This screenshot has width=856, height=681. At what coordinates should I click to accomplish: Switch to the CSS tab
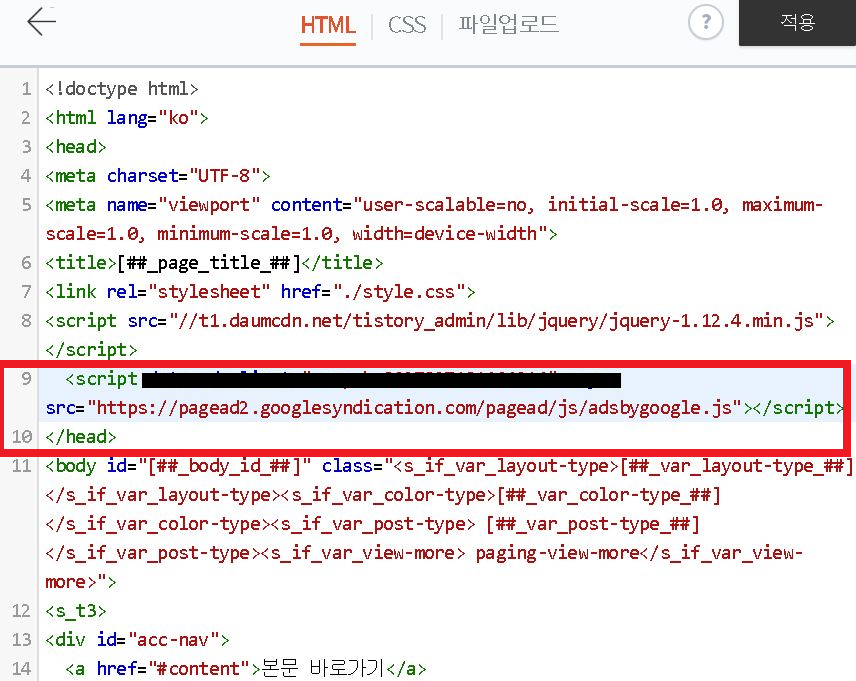pos(407,25)
